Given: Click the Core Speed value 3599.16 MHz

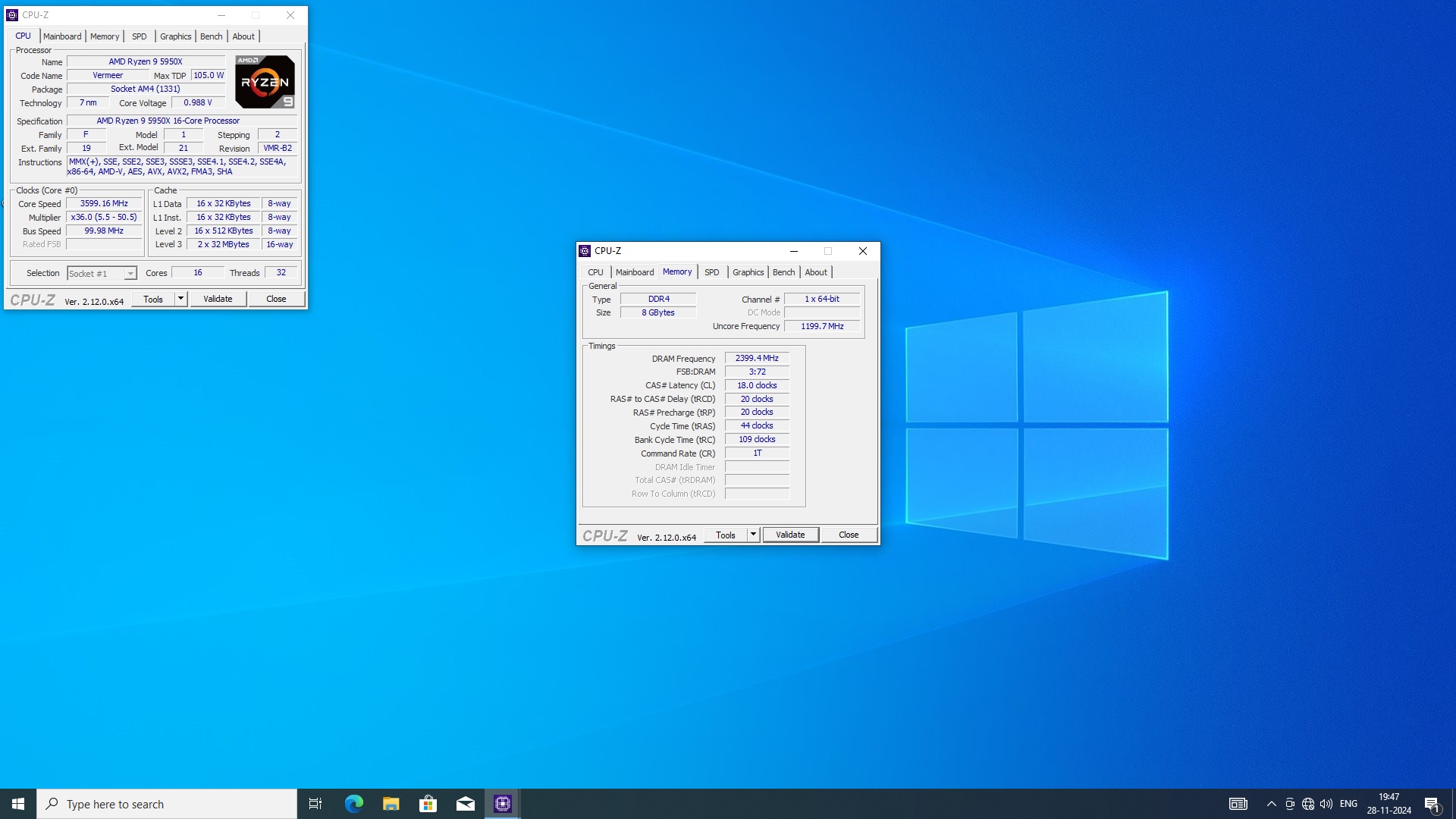Looking at the screenshot, I should pos(104,203).
